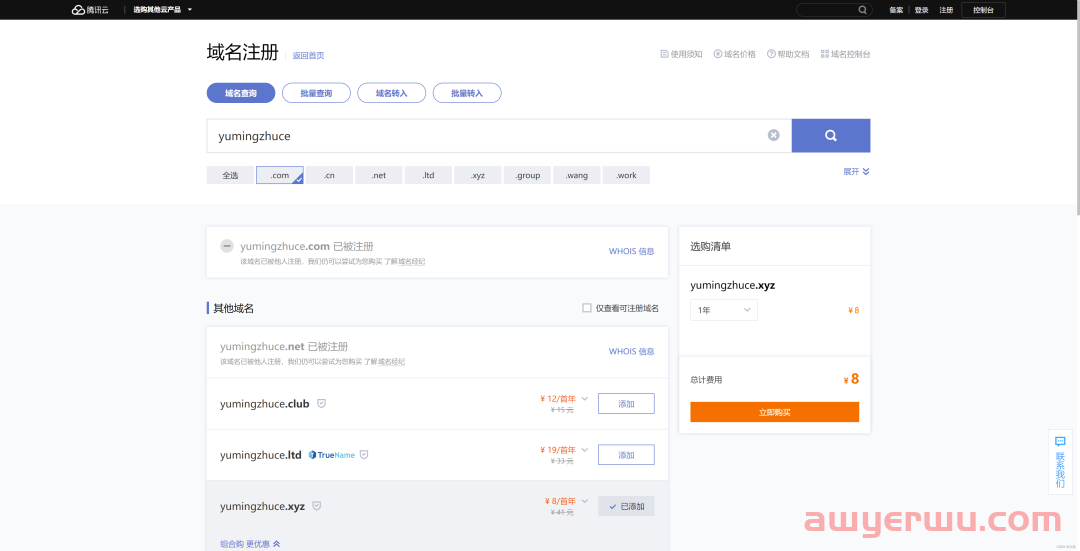This screenshot has width=1080, height=551.
Task: Toggle the .group suffix filter
Action: [528, 175]
